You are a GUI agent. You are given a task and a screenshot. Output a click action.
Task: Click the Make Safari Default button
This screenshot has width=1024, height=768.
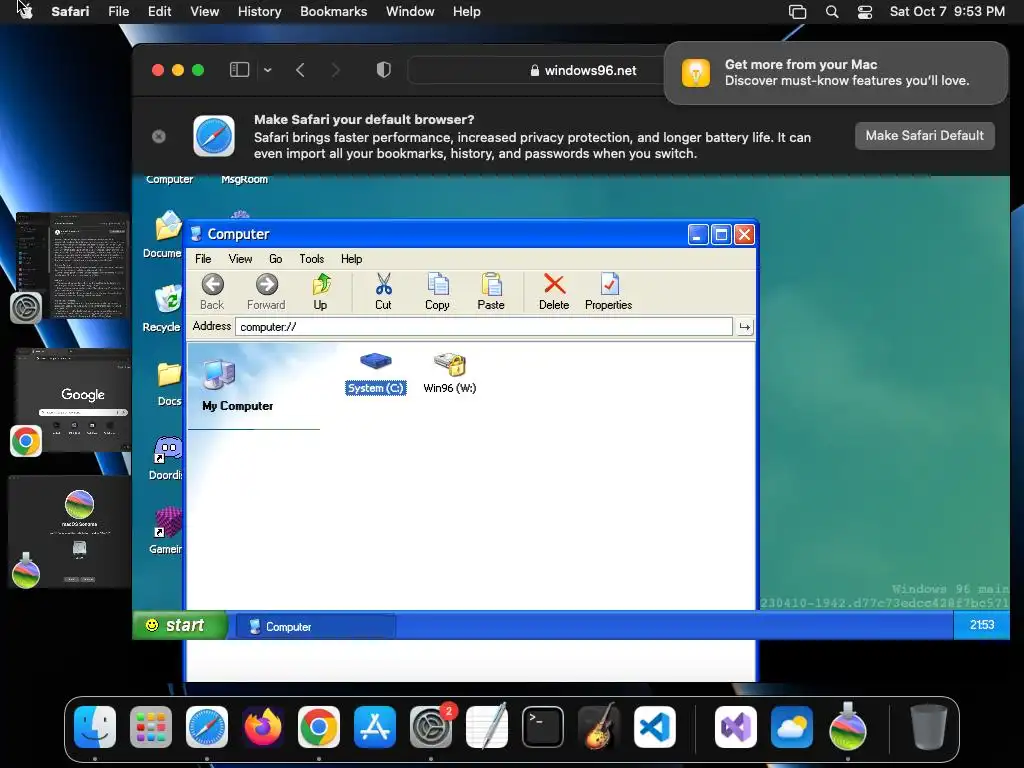pos(925,136)
